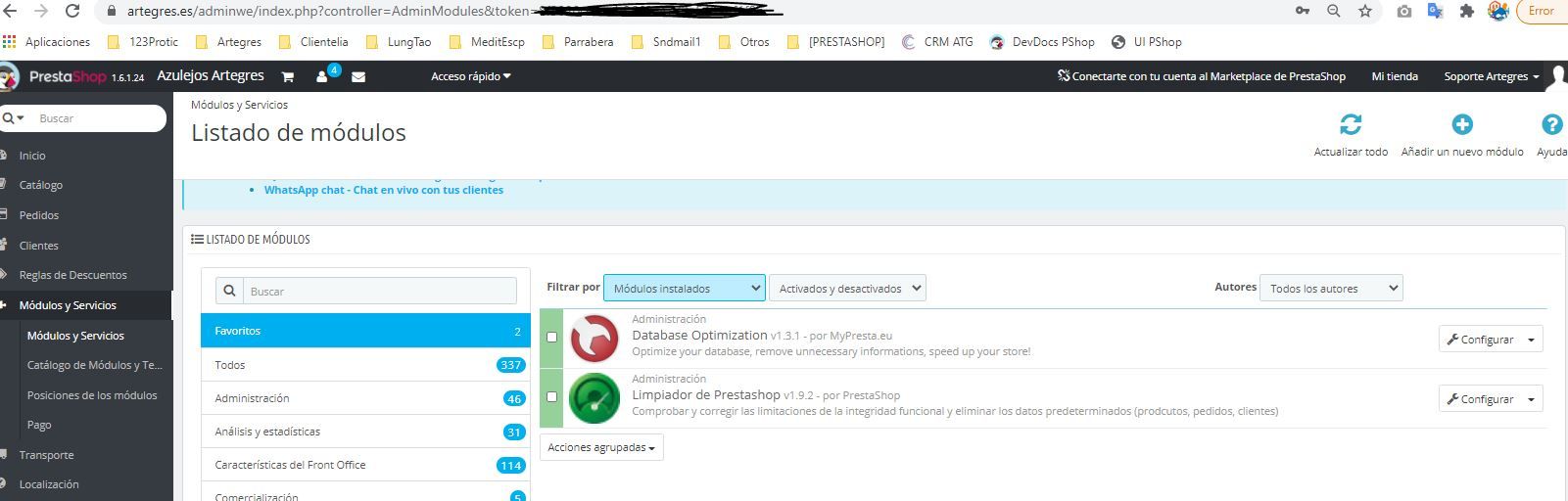The width and height of the screenshot is (1568, 501).
Task: Bookmark this page with the star icon
Action: [x=1365, y=11]
